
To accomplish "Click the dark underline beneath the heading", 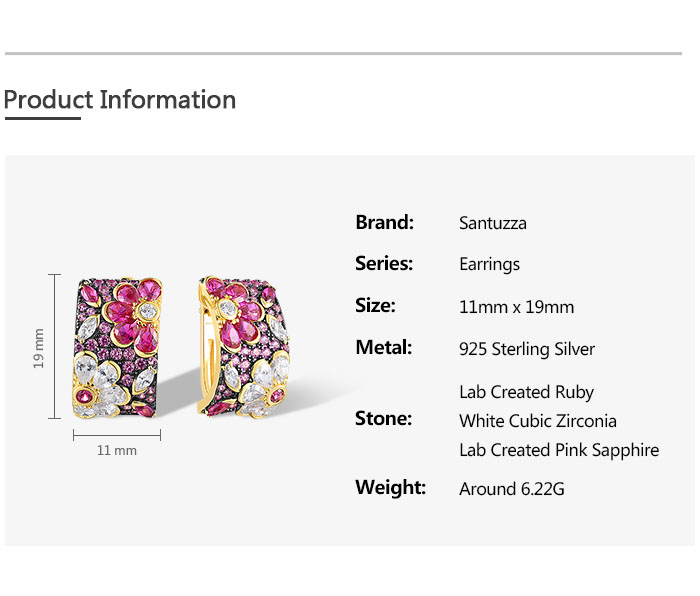I will pos(42,119).
